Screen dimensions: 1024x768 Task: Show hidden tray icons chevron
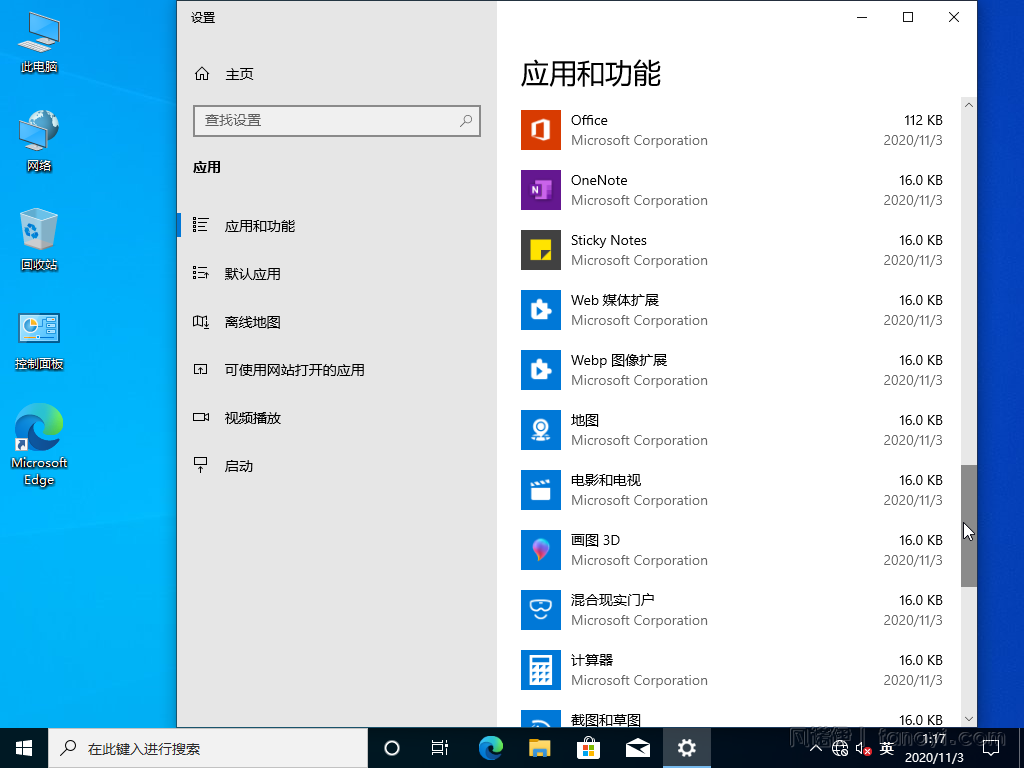pos(816,748)
